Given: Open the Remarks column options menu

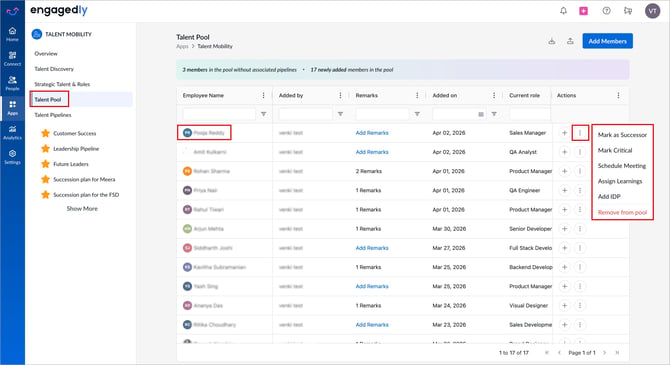Looking at the screenshot, I should tap(417, 95).
